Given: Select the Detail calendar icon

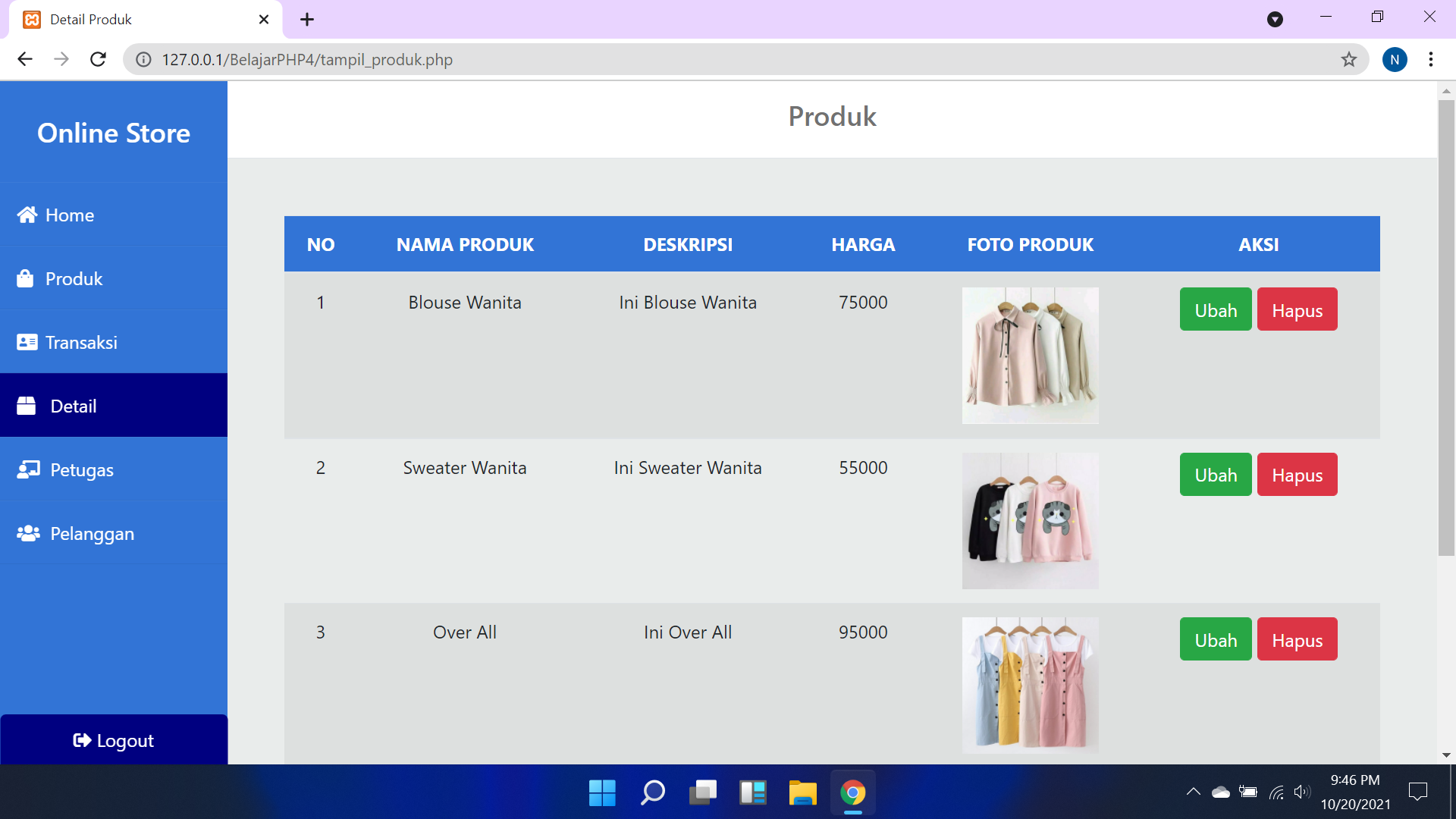Looking at the screenshot, I should (x=27, y=406).
